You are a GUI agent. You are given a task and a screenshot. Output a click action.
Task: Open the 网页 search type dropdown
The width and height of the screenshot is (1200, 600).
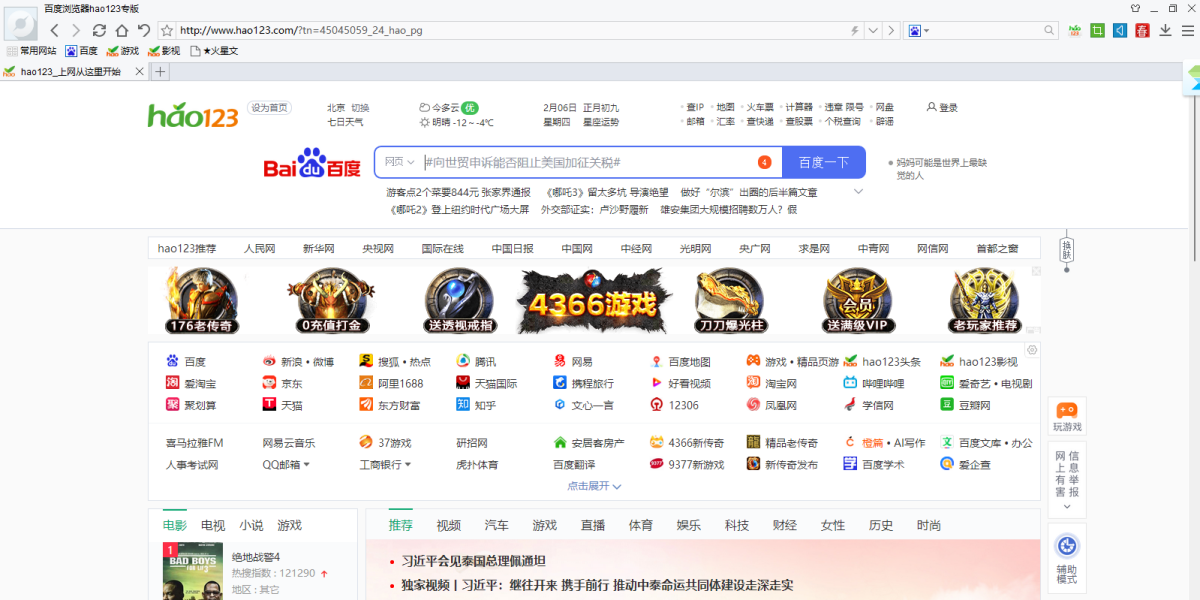[396, 161]
